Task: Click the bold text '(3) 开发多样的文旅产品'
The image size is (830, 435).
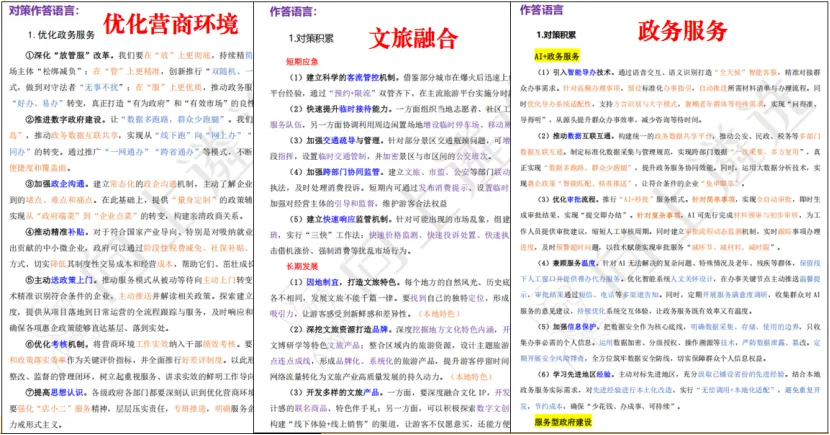Action: pos(335,393)
